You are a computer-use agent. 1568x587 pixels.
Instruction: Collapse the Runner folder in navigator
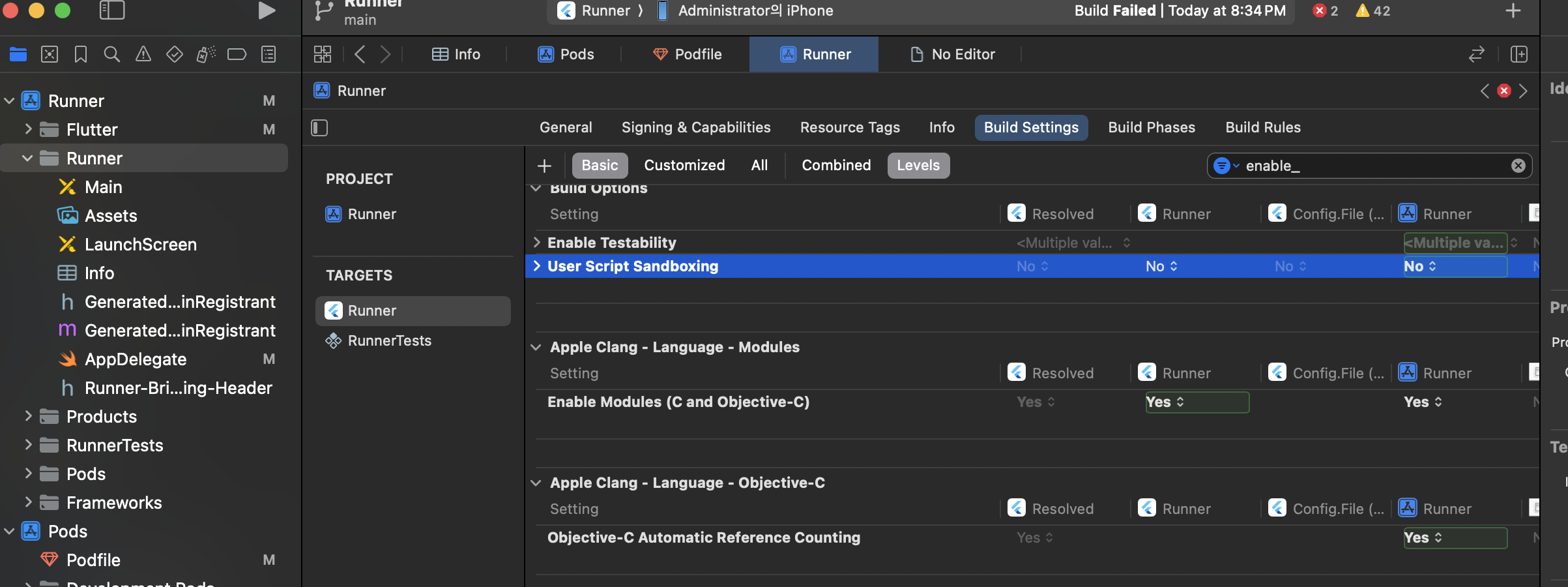point(27,158)
